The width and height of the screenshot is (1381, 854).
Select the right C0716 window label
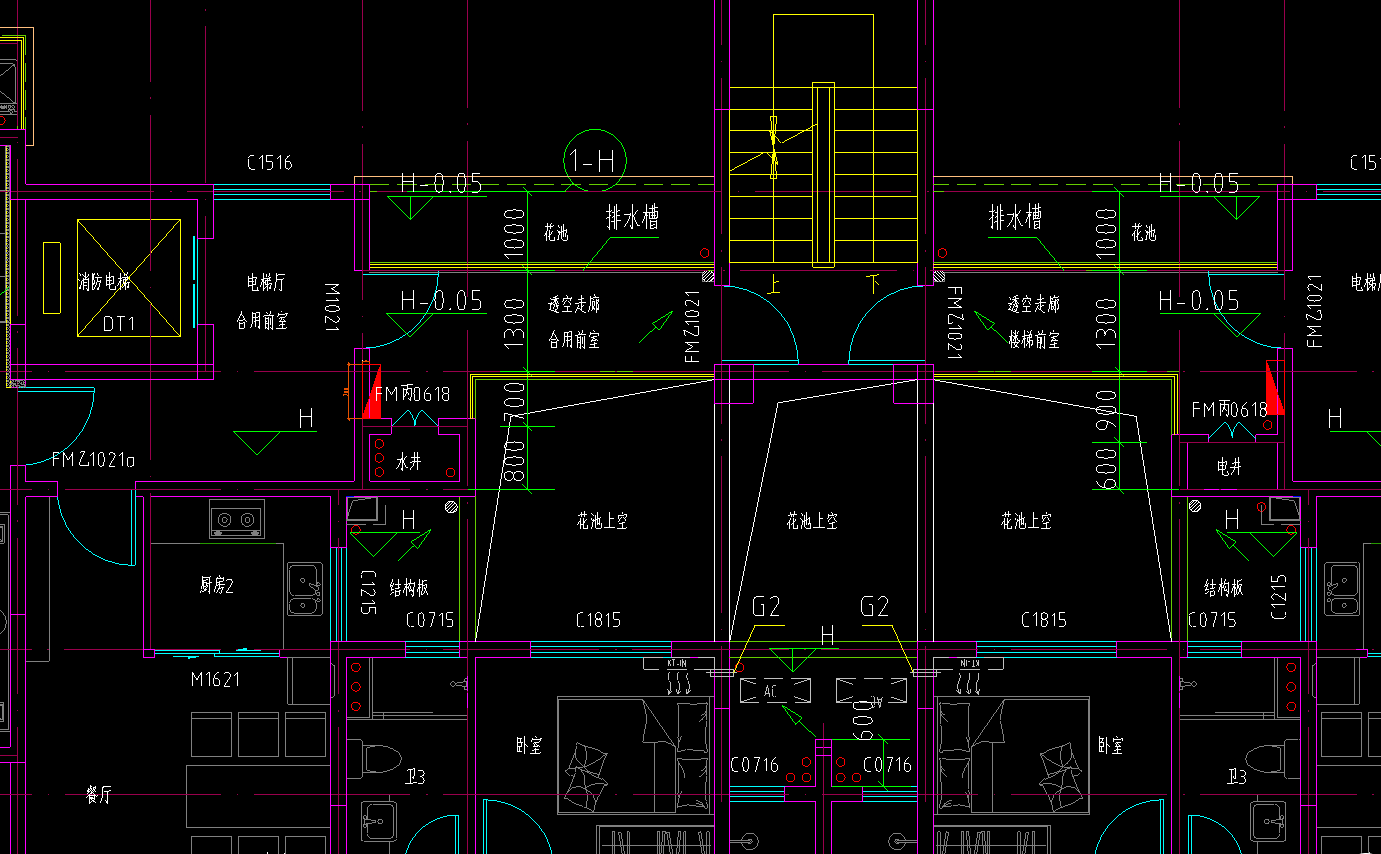(887, 765)
